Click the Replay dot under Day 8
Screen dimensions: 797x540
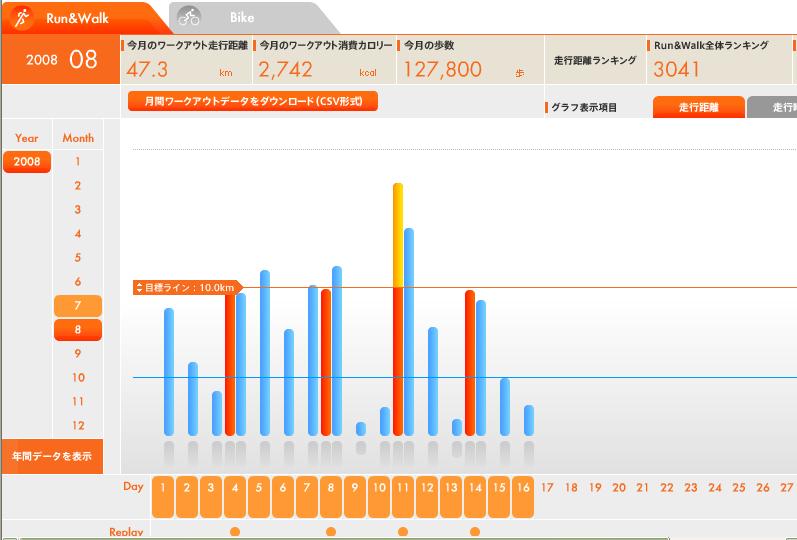(x=331, y=531)
